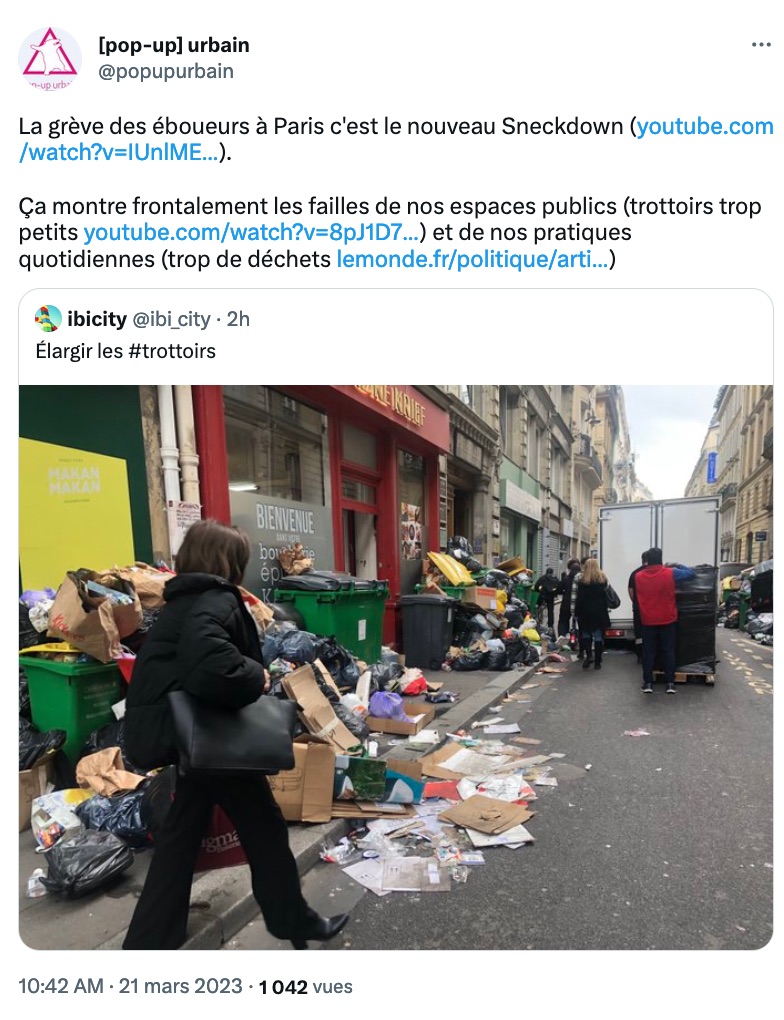
Task: Open the trash-filled Paris street photo
Action: pyautogui.click(x=396, y=667)
